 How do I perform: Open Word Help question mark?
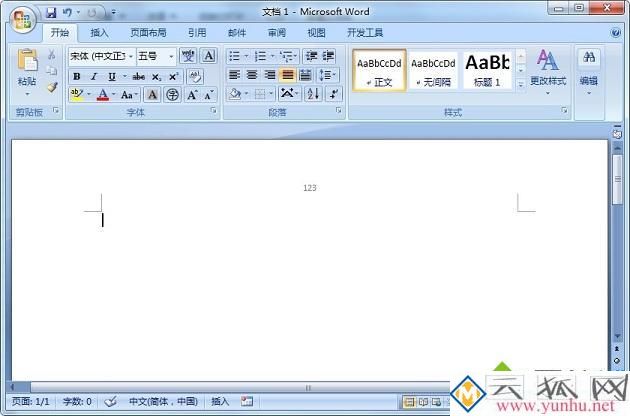pos(615,33)
